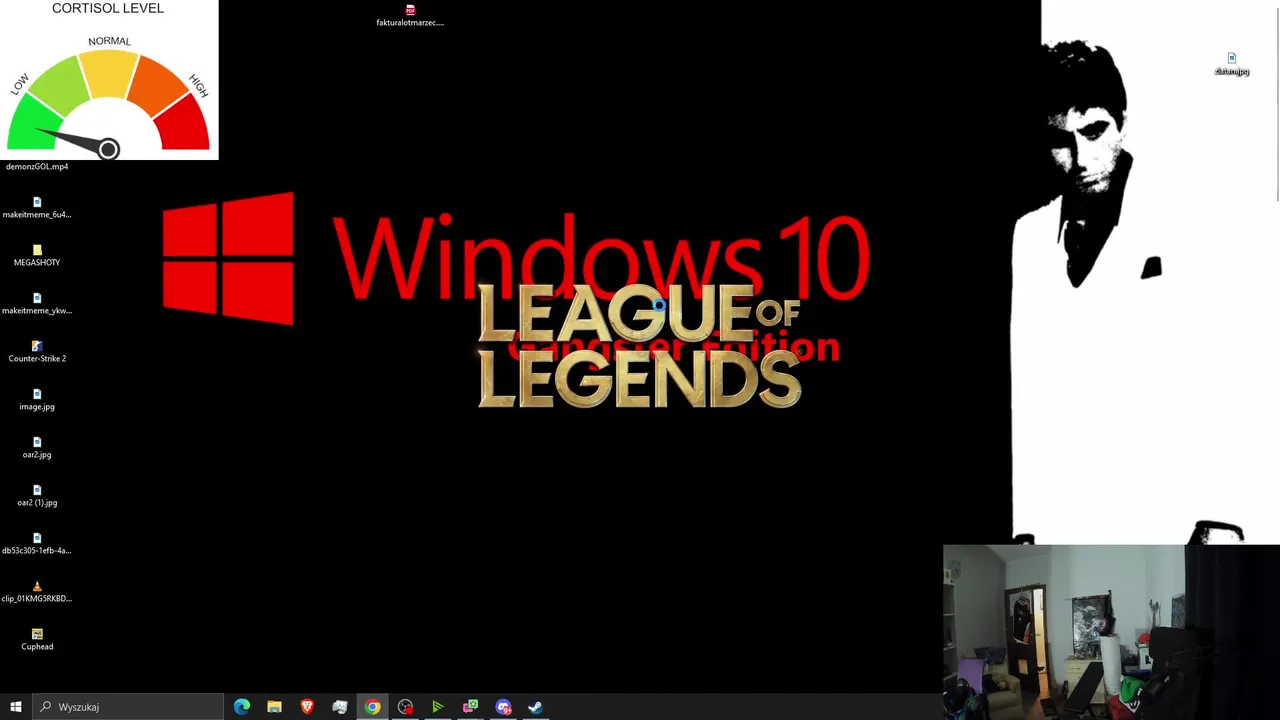Open OBS Studio from the taskbar
The image size is (1280, 720).
405,707
